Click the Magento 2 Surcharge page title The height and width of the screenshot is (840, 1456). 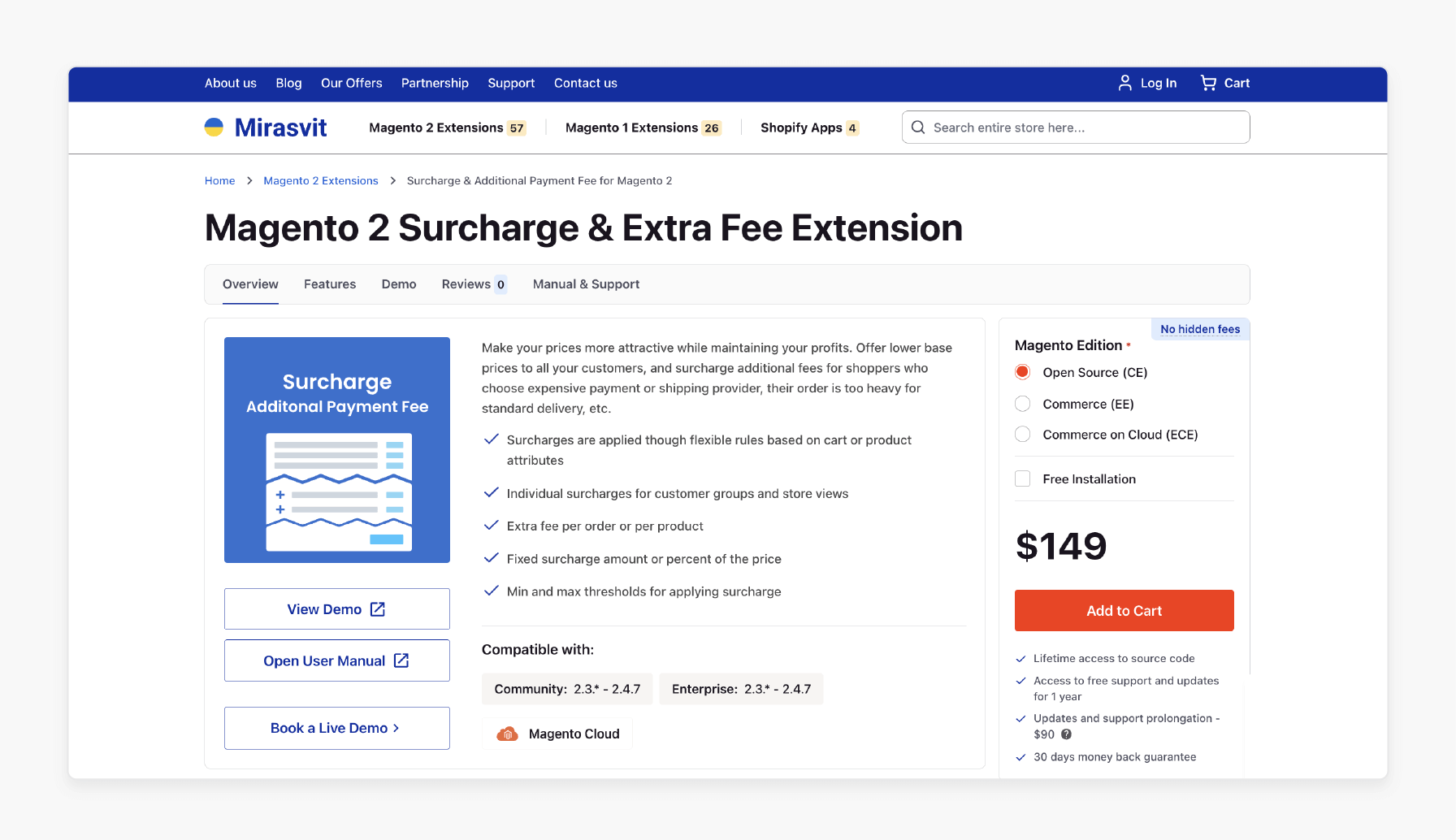(583, 228)
